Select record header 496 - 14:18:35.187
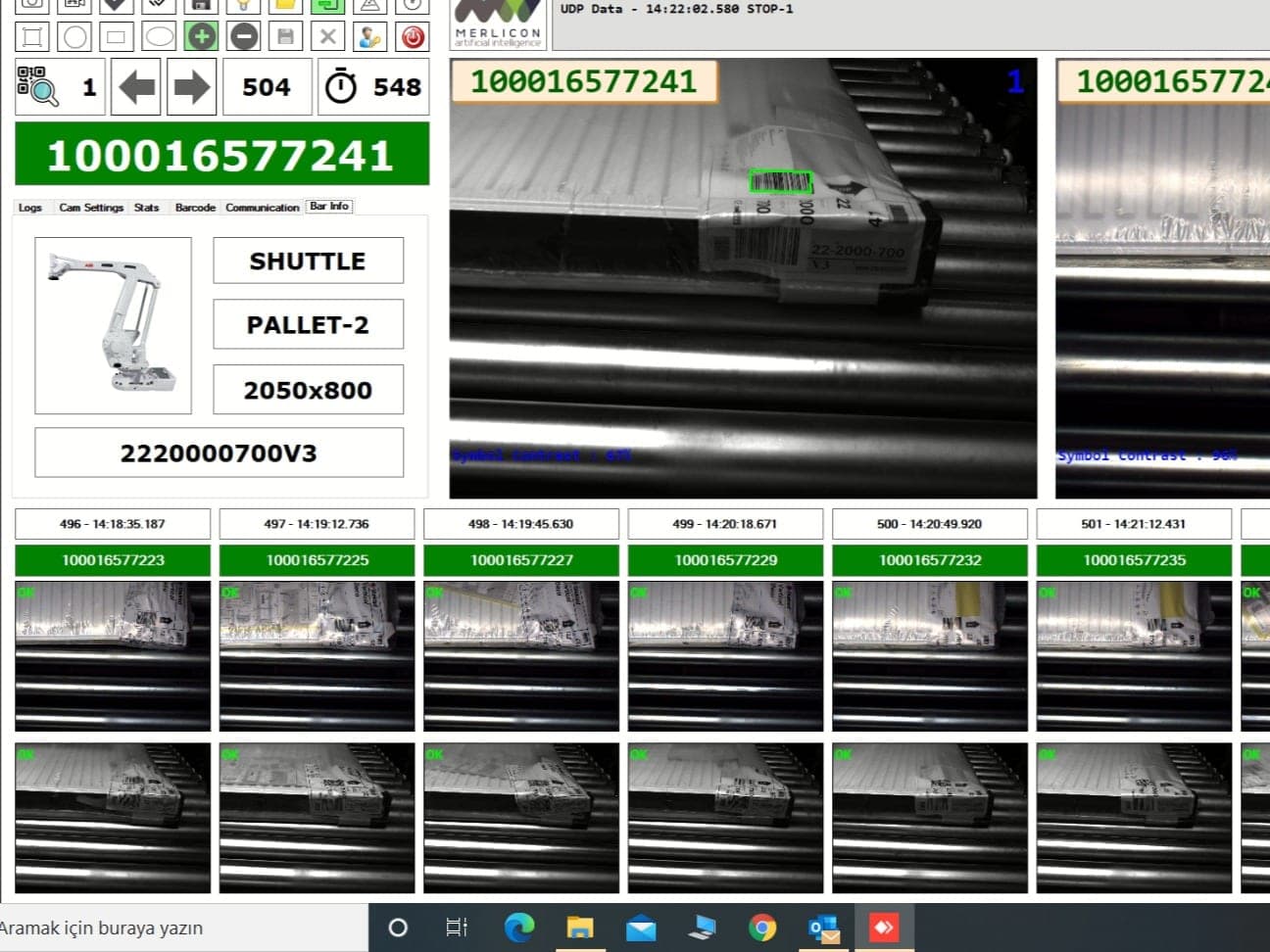1270x952 pixels. (113, 524)
